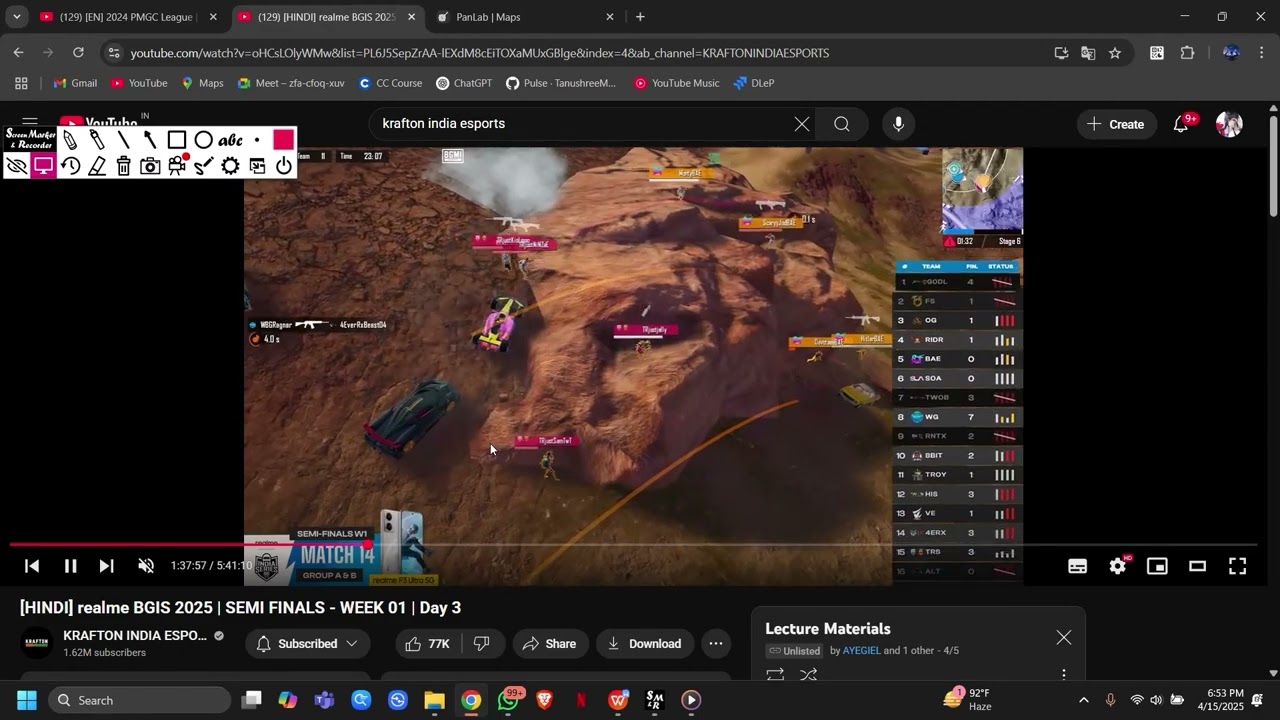Open Screen Marker settings gear
The height and width of the screenshot is (720, 1280).
point(230,166)
